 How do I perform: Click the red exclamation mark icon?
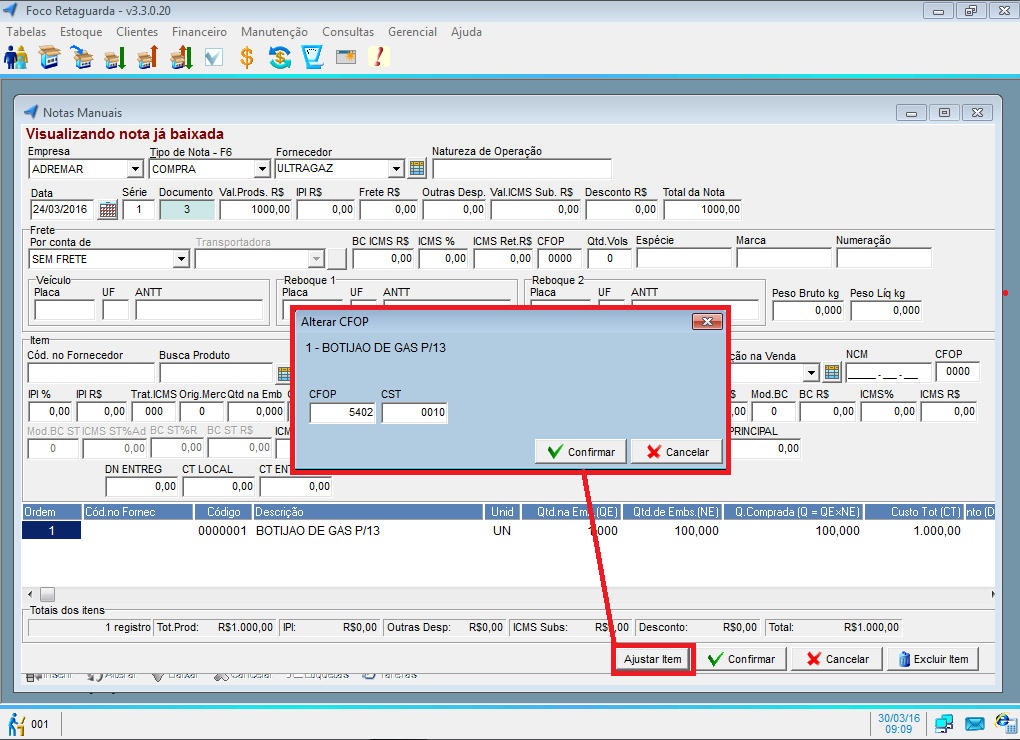point(379,57)
